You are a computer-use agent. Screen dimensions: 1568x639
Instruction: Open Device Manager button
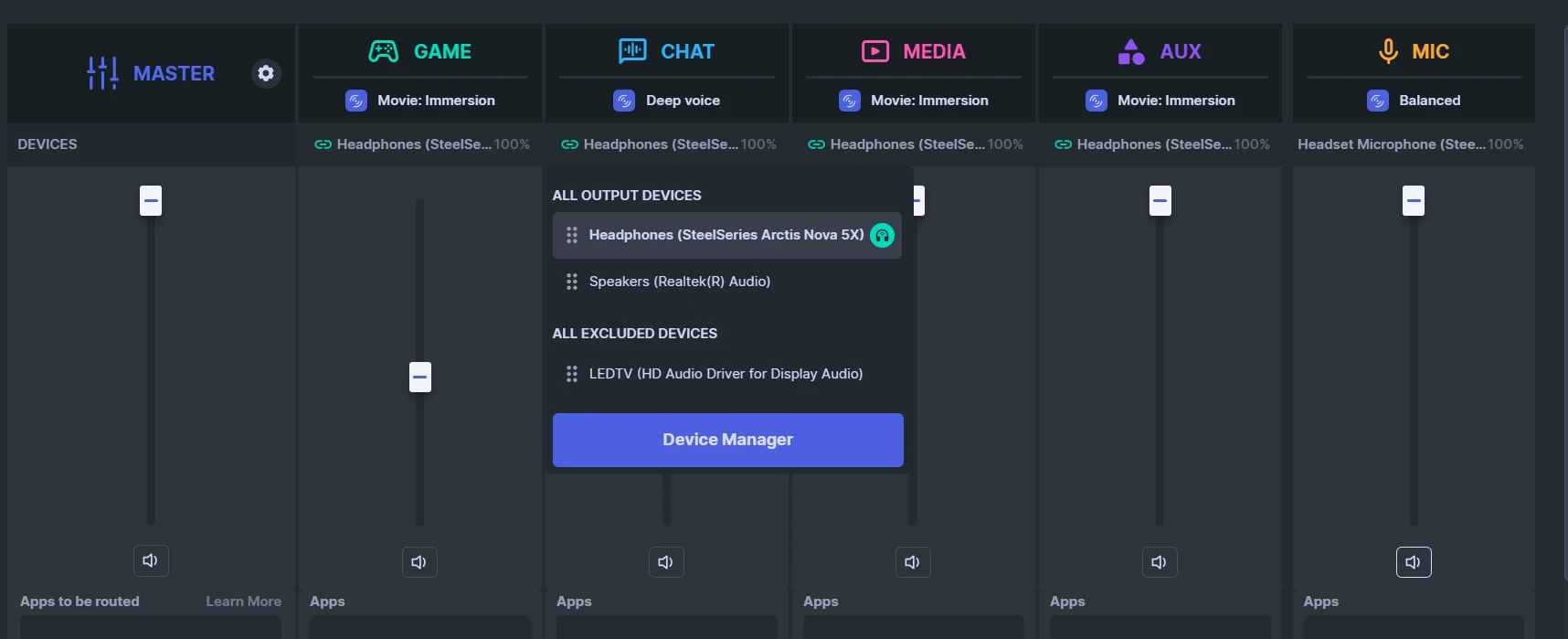point(728,440)
